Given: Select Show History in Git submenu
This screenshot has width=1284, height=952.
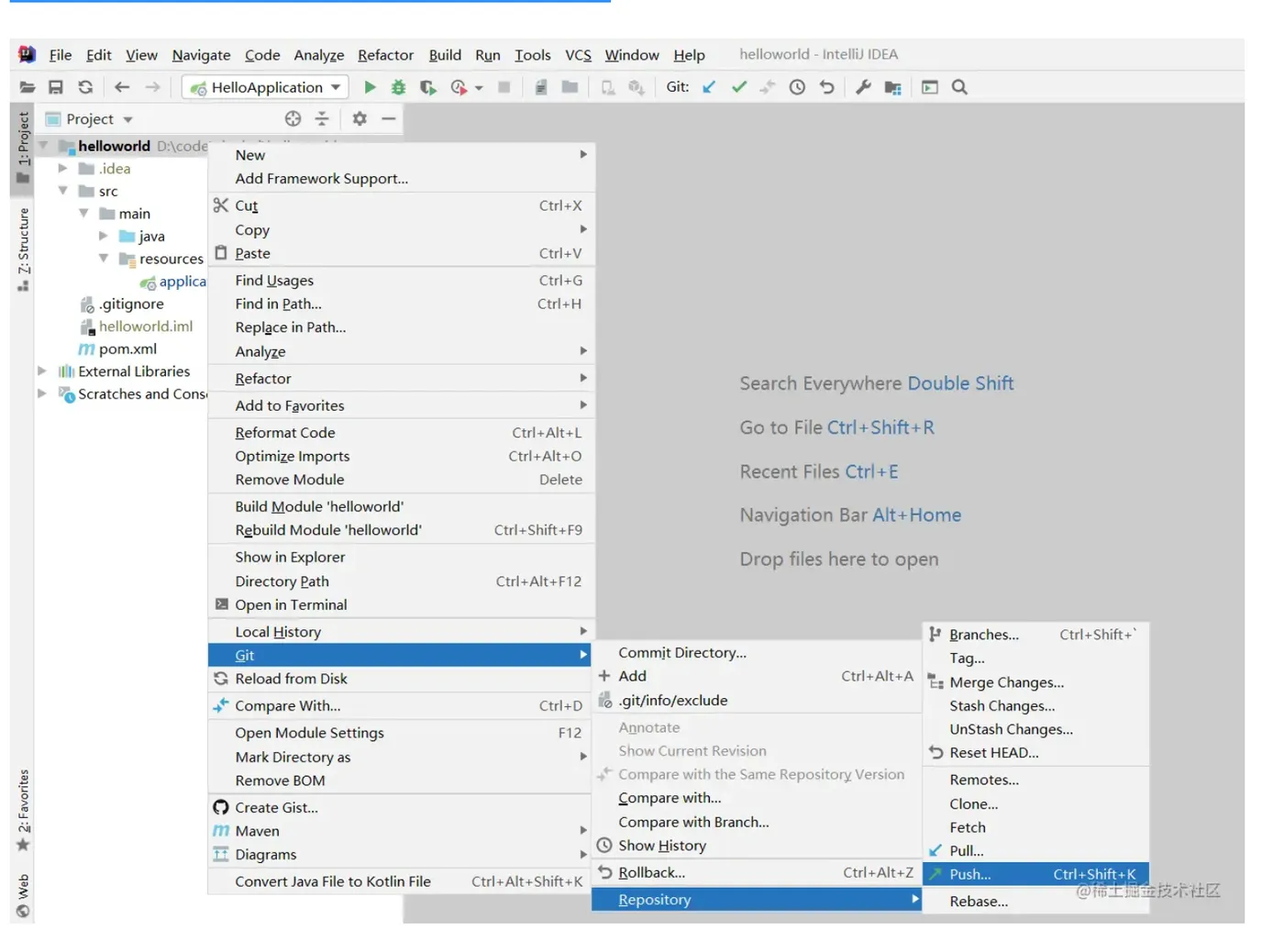Looking at the screenshot, I should click(x=757, y=846).
